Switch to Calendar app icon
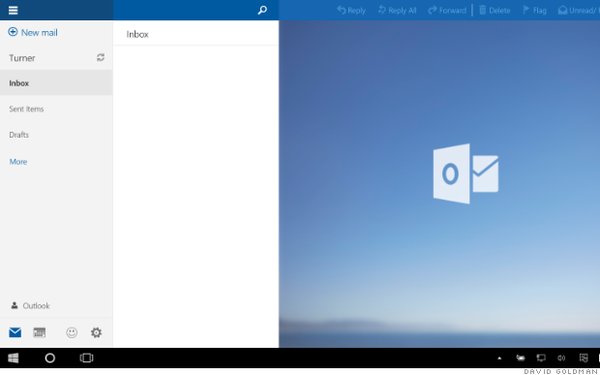Screen dimensions: 600x375 [39, 333]
